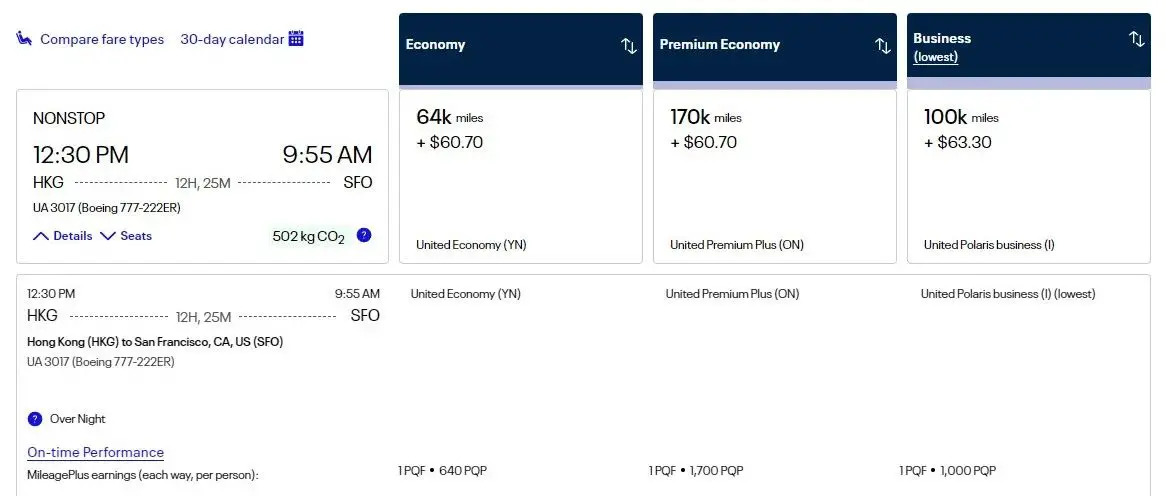This screenshot has height=496, width=1166.
Task: Click the Over Night info icon
Action: pyautogui.click(x=35, y=419)
